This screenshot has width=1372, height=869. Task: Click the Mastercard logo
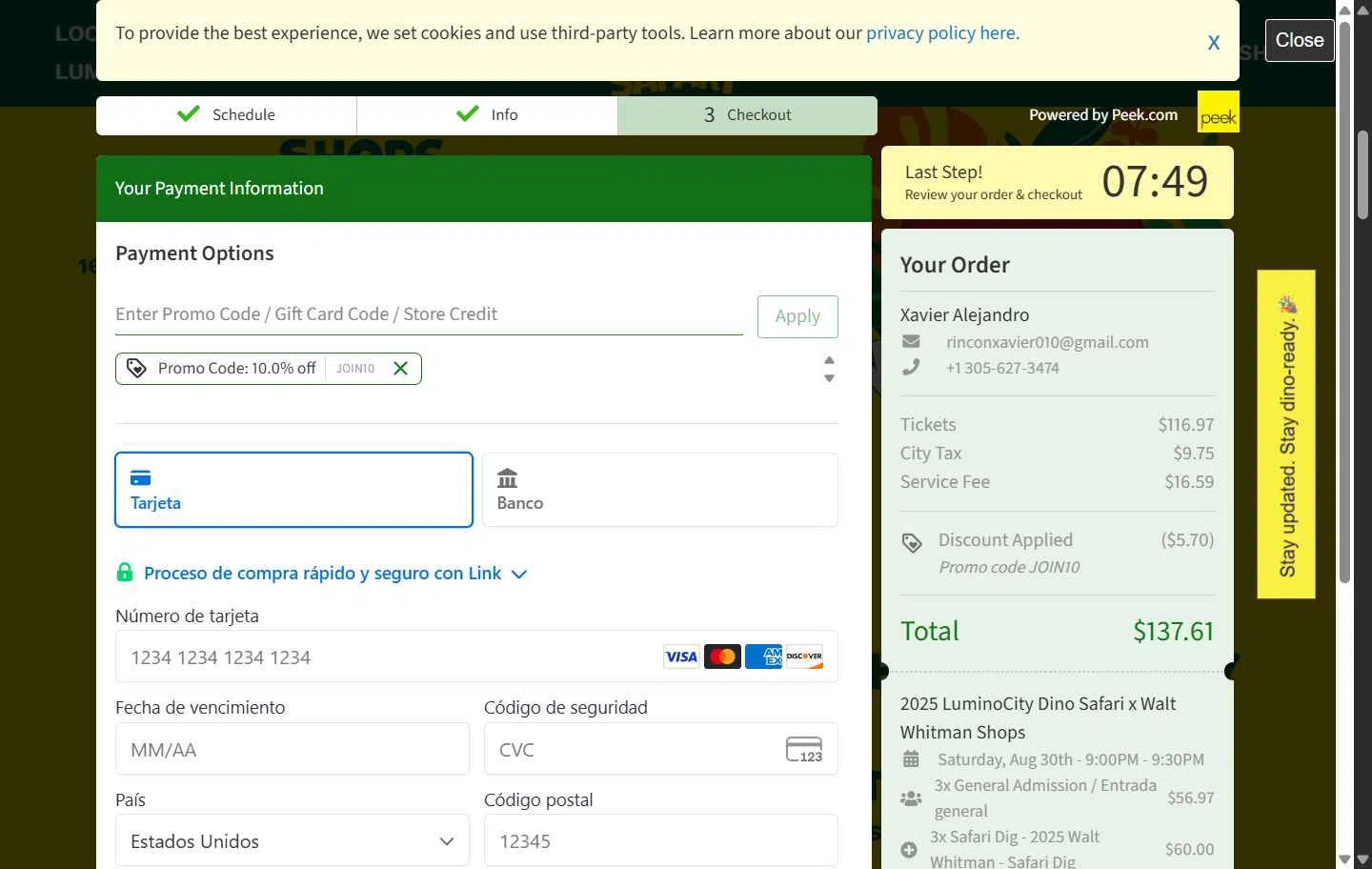(x=722, y=657)
